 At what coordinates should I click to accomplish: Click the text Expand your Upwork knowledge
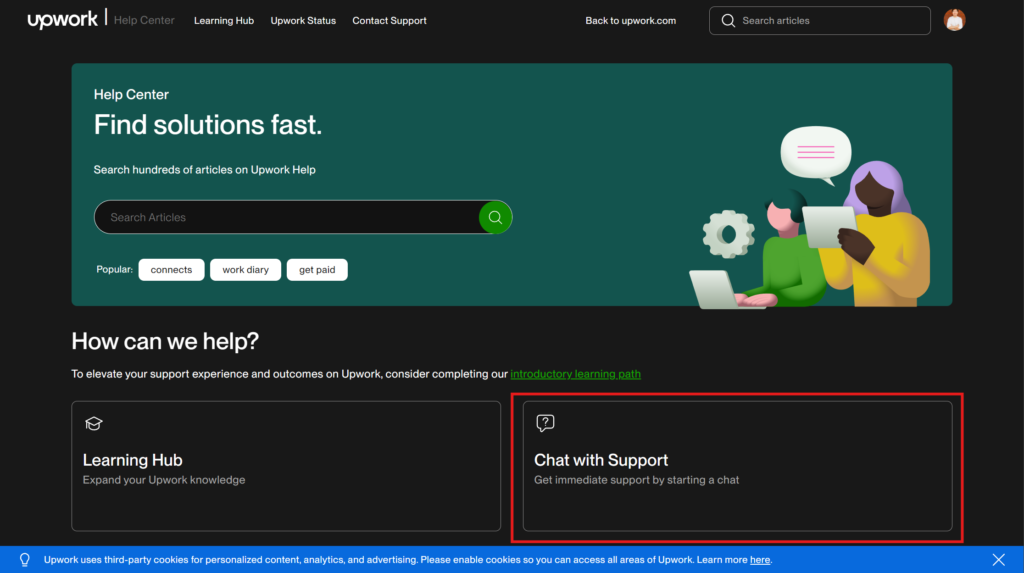[164, 480]
